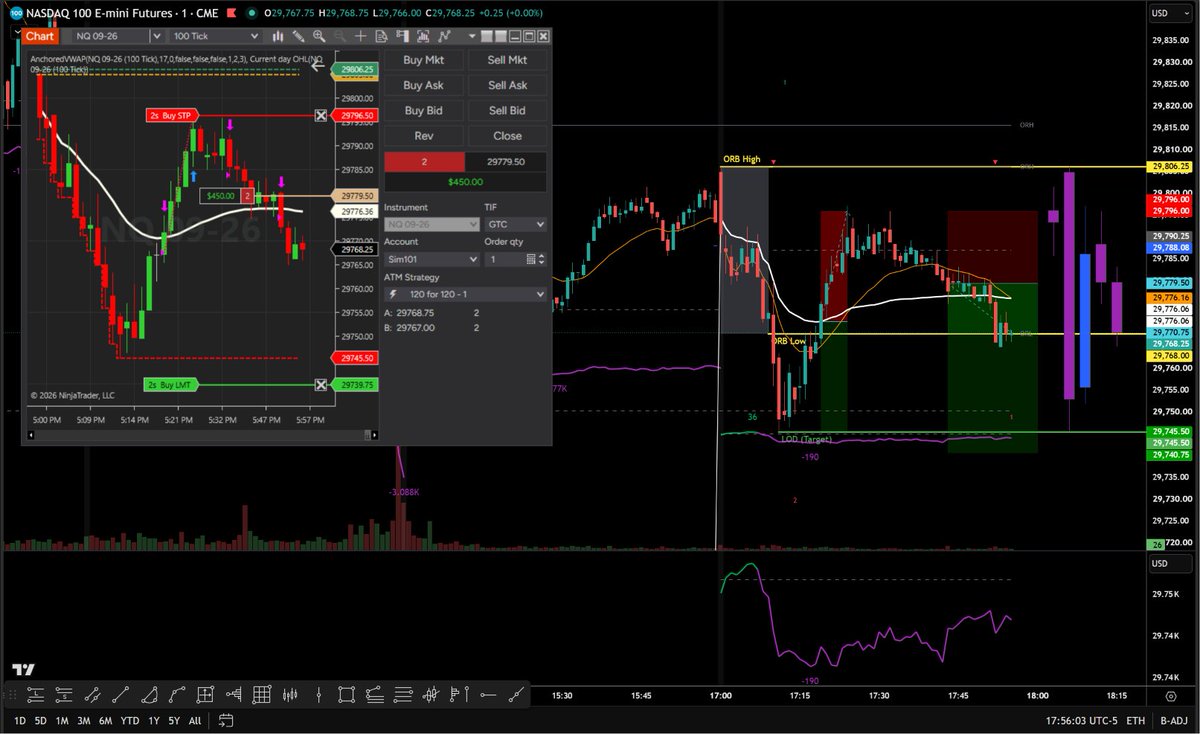Click the Order qty stepper arrows
Viewport: 1200px width, 734px height.
(542, 259)
